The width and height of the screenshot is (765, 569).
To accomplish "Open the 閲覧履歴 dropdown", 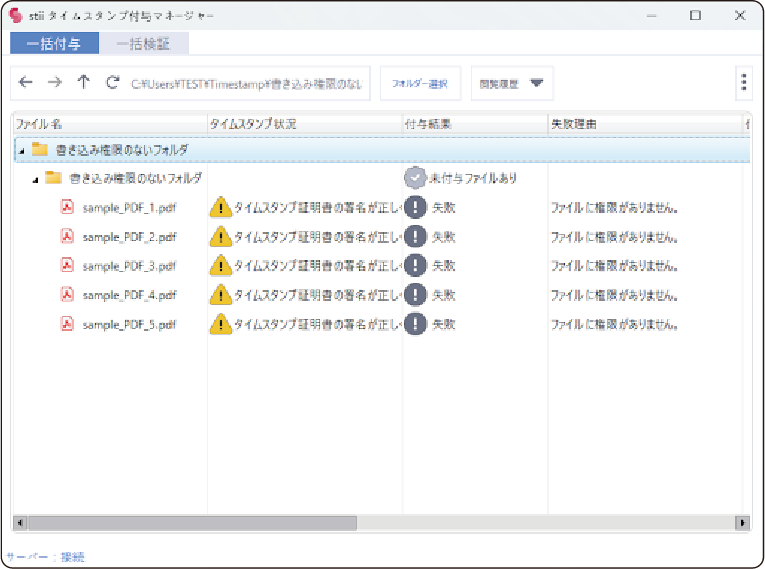I will click(x=512, y=84).
